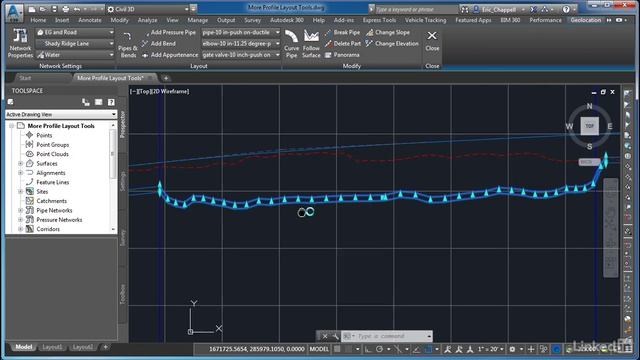
Task: Open the gate valve-10 inch dropdown
Action: [241, 55]
